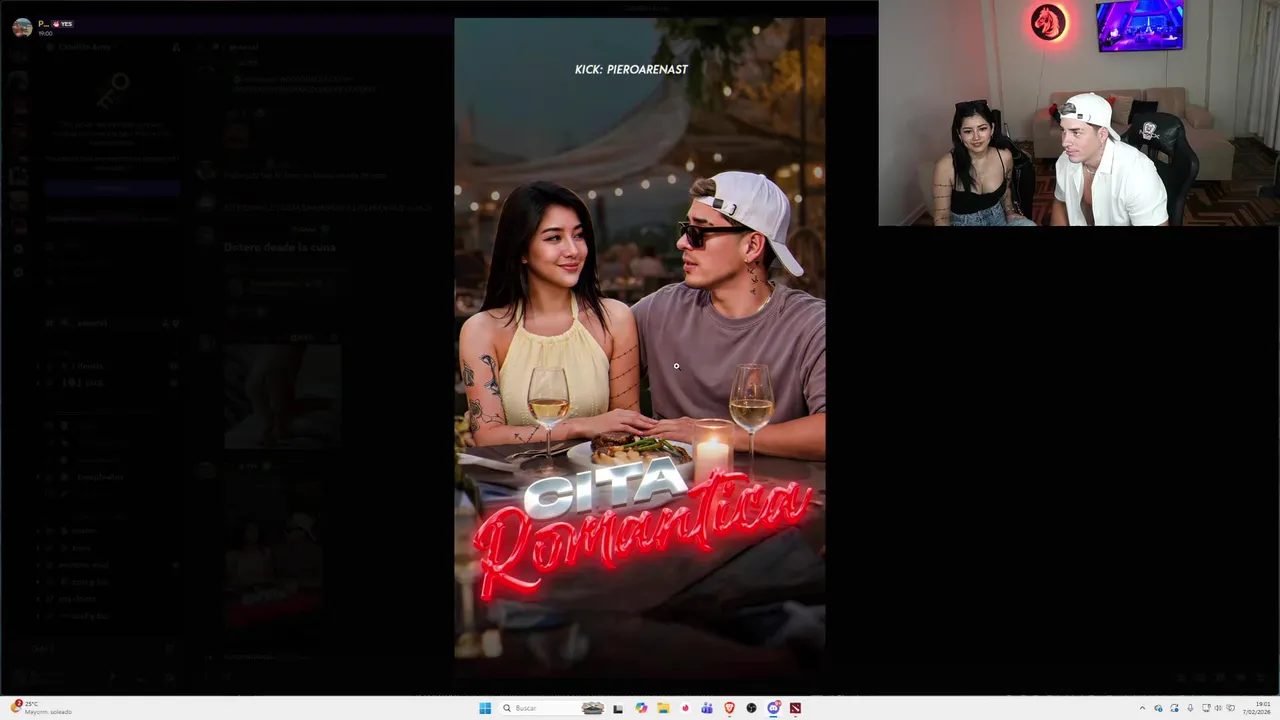Launch Copilot from the taskbar
1280x720 pixels.
[641, 708]
